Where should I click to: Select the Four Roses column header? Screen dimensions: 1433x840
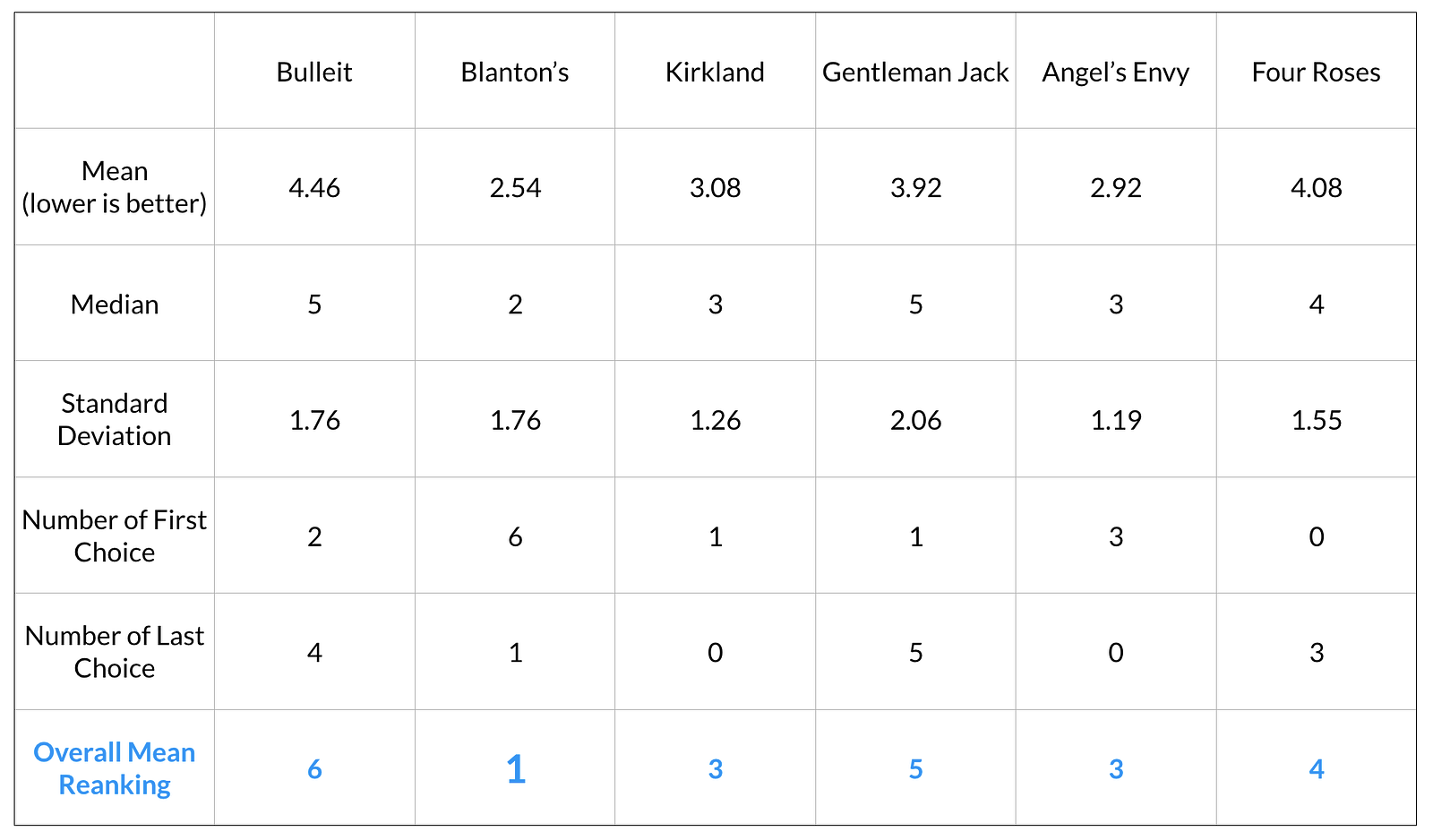click(x=1317, y=72)
